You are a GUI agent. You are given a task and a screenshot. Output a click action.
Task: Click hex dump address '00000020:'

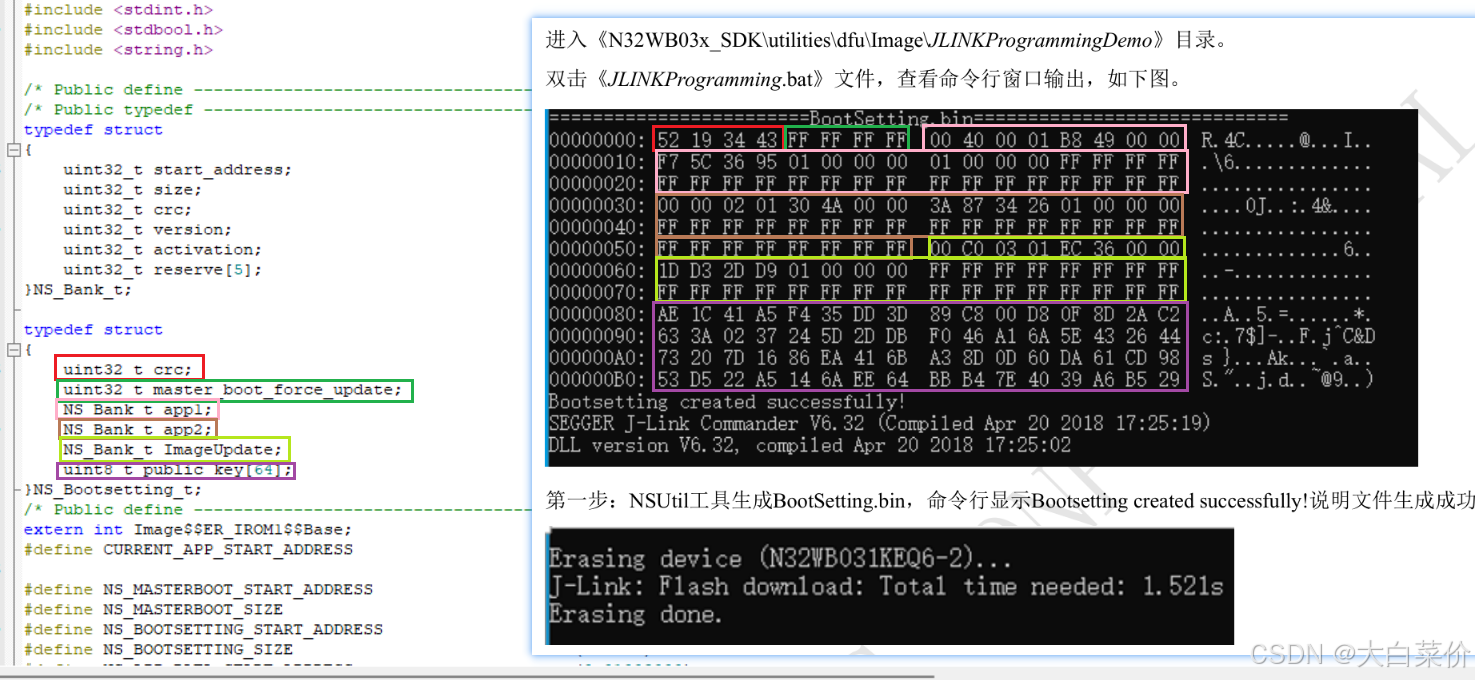(x=598, y=183)
